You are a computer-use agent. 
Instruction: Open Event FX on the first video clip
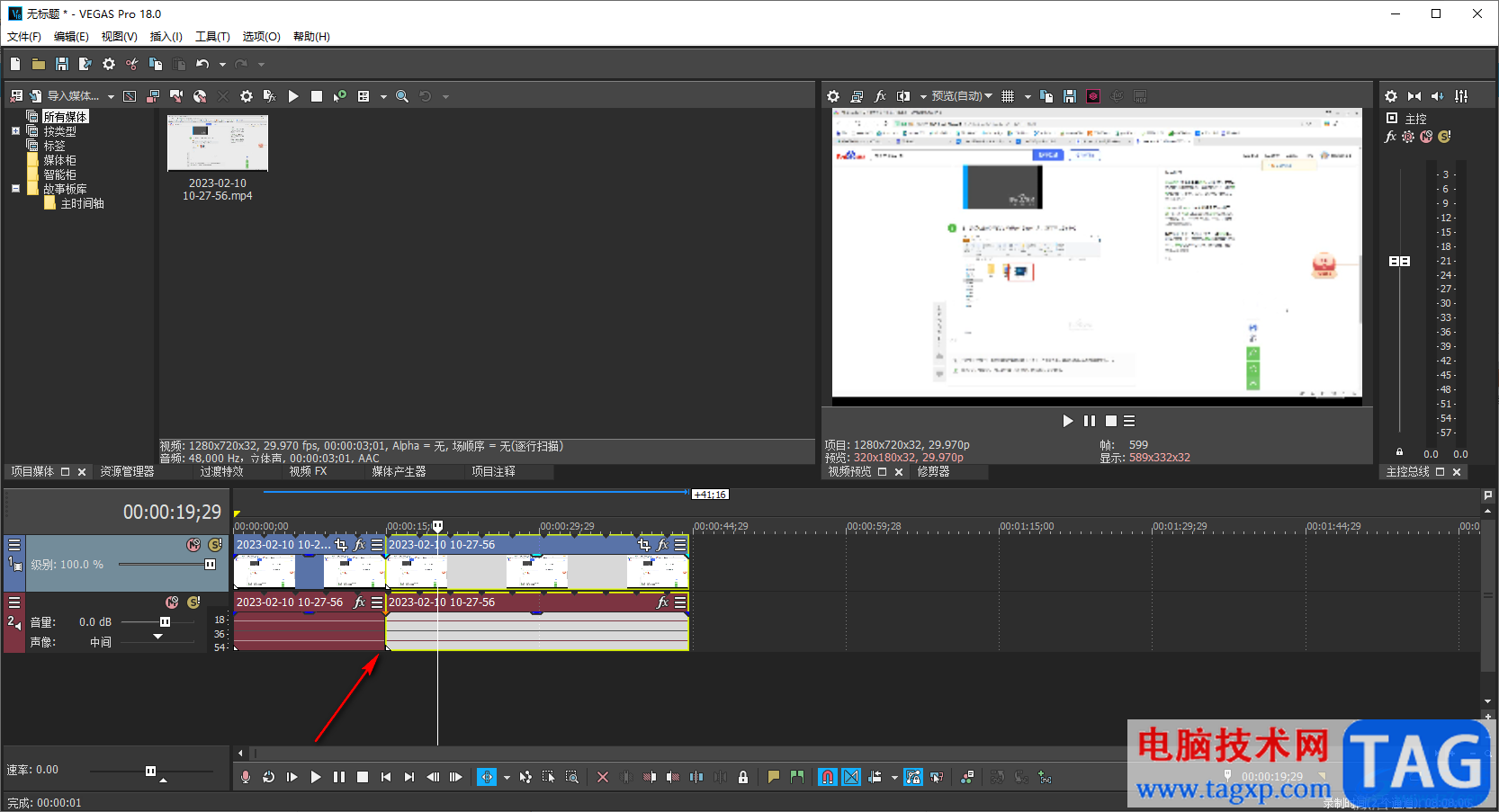359,545
